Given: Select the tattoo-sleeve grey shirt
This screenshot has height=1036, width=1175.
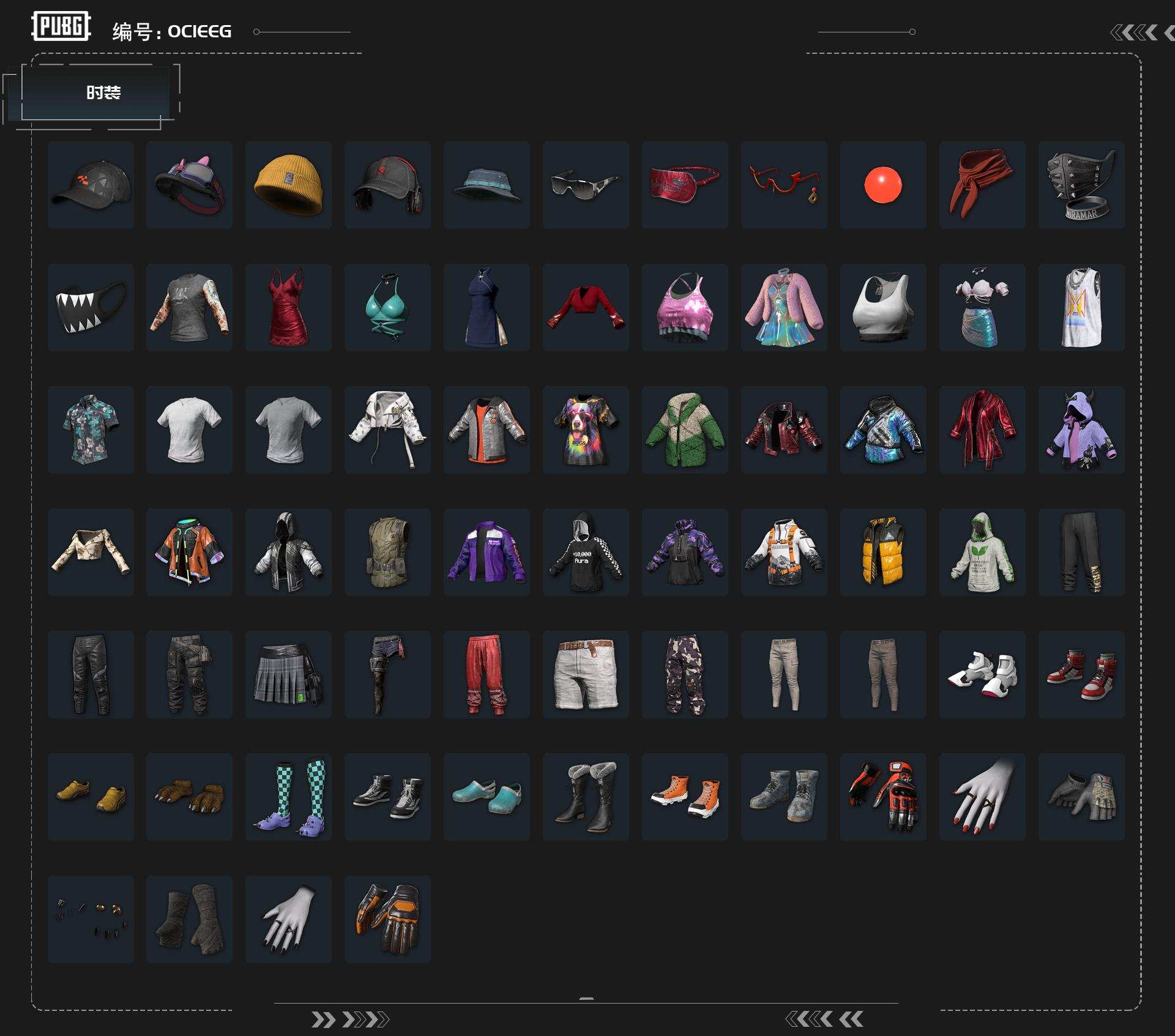Looking at the screenshot, I should coord(189,307).
